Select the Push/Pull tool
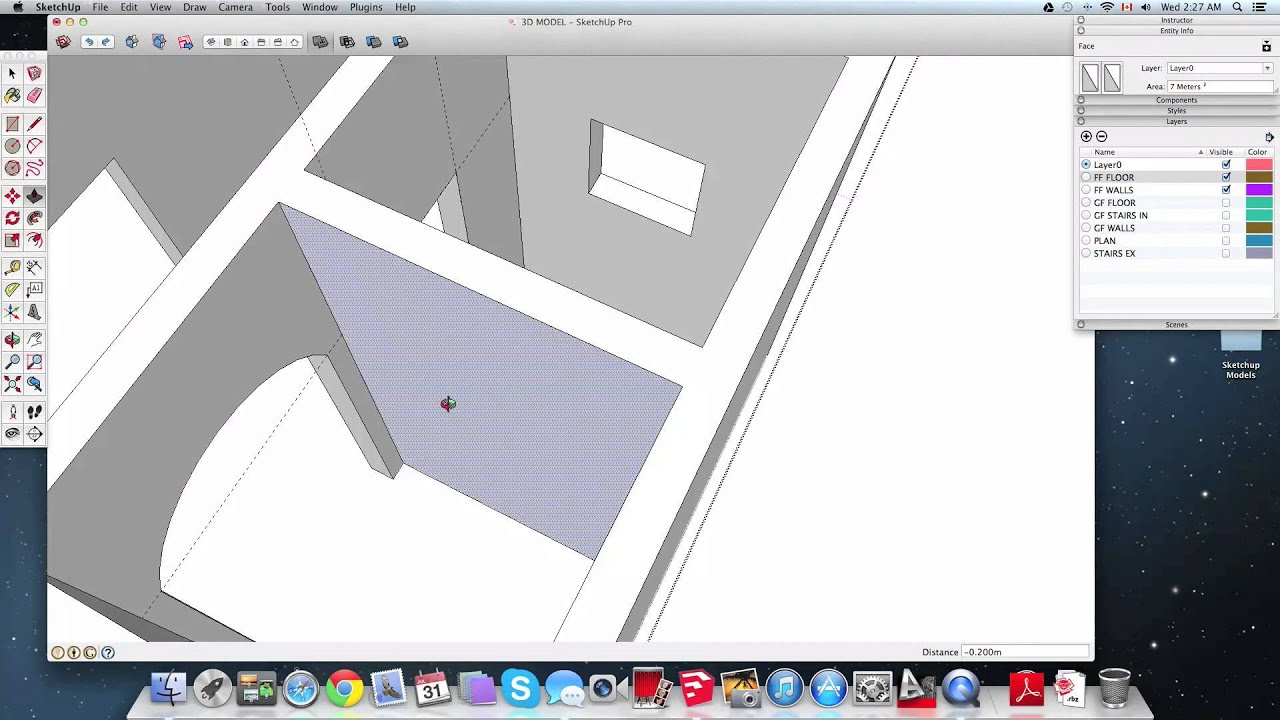 [34, 196]
